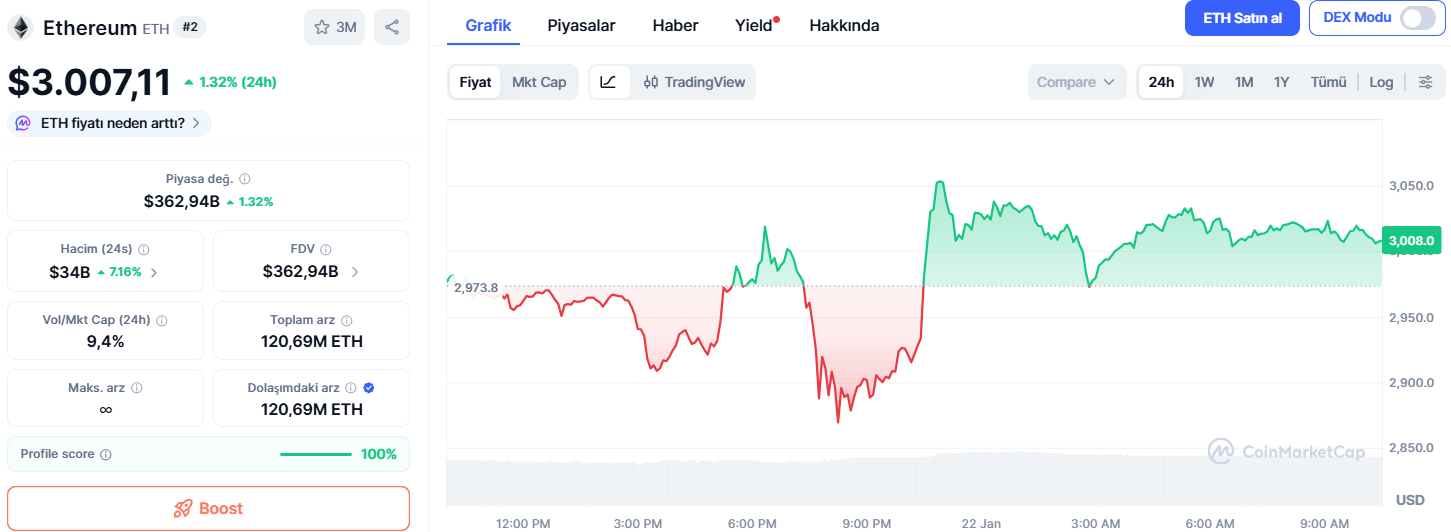Click the $362,94B market cap value
Image resolution: width=1451 pixels, height=532 pixels.
(x=181, y=201)
